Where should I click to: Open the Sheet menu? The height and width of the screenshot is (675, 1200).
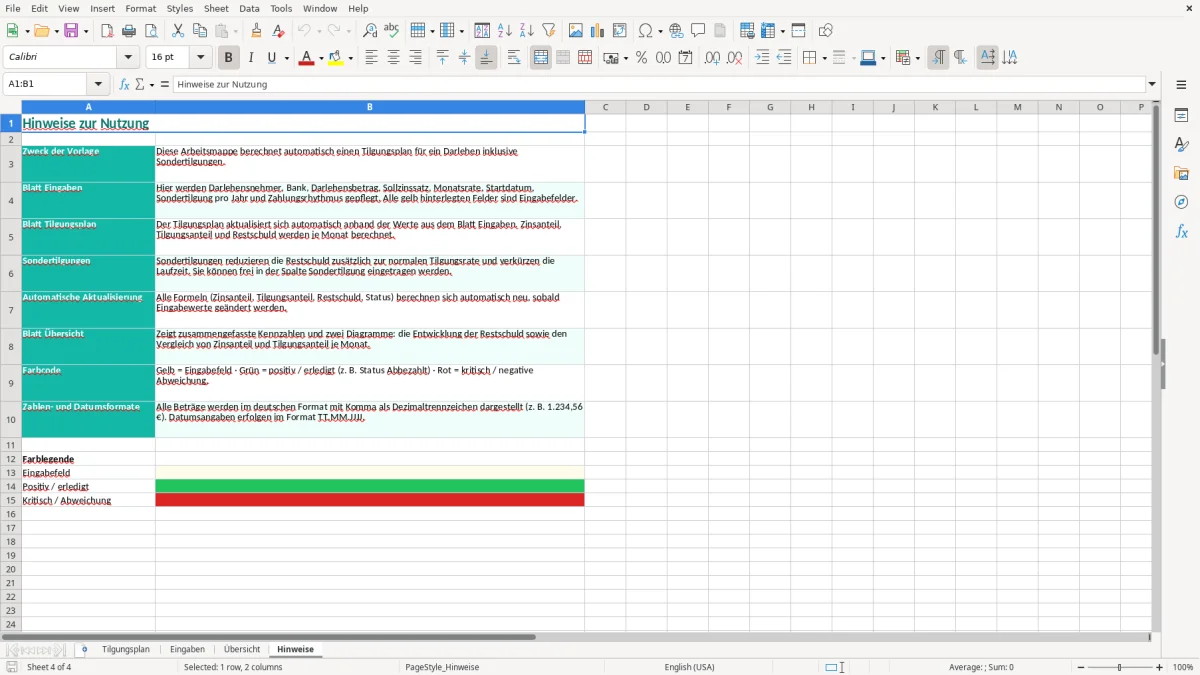pos(216,8)
